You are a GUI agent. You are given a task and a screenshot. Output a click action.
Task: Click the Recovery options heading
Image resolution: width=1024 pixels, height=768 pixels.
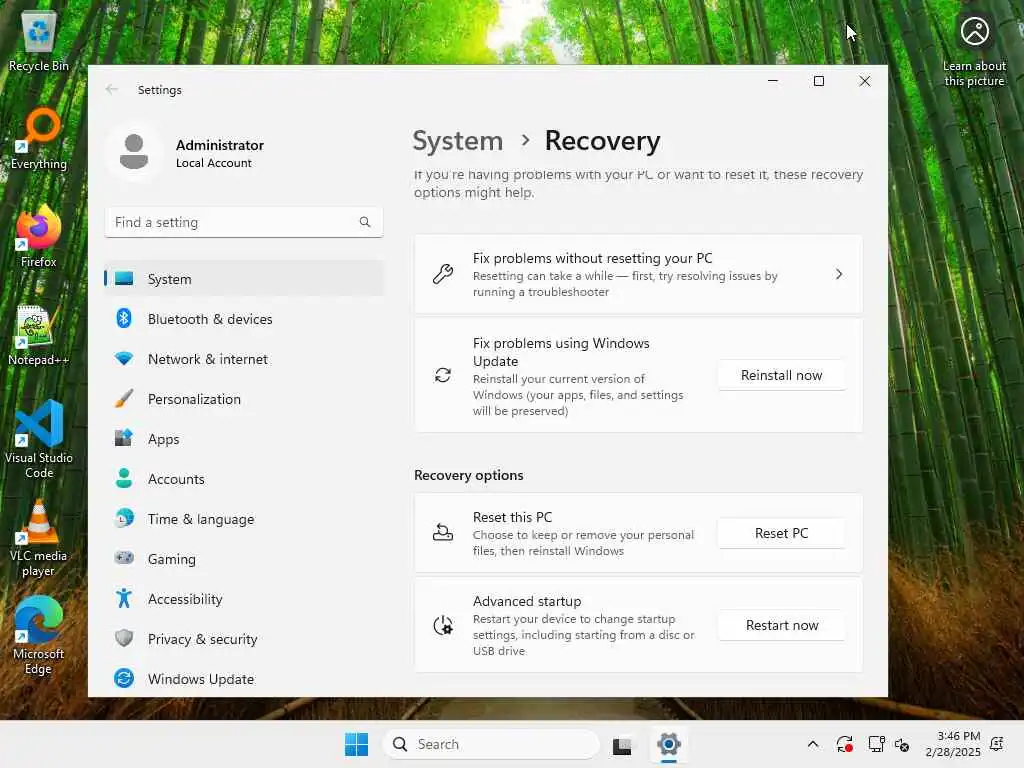coord(469,475)
